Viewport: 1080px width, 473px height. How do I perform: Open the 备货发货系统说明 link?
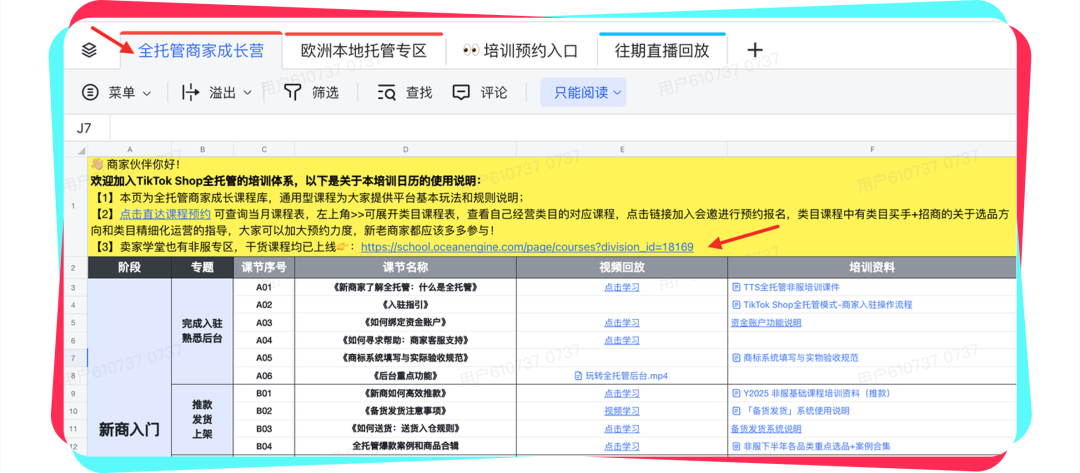[x=766, y=428]
